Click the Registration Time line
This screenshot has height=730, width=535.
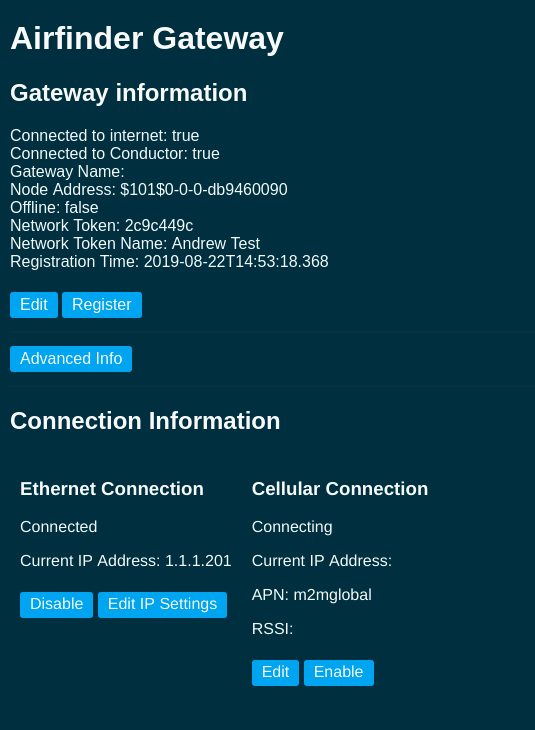point(169,262)
